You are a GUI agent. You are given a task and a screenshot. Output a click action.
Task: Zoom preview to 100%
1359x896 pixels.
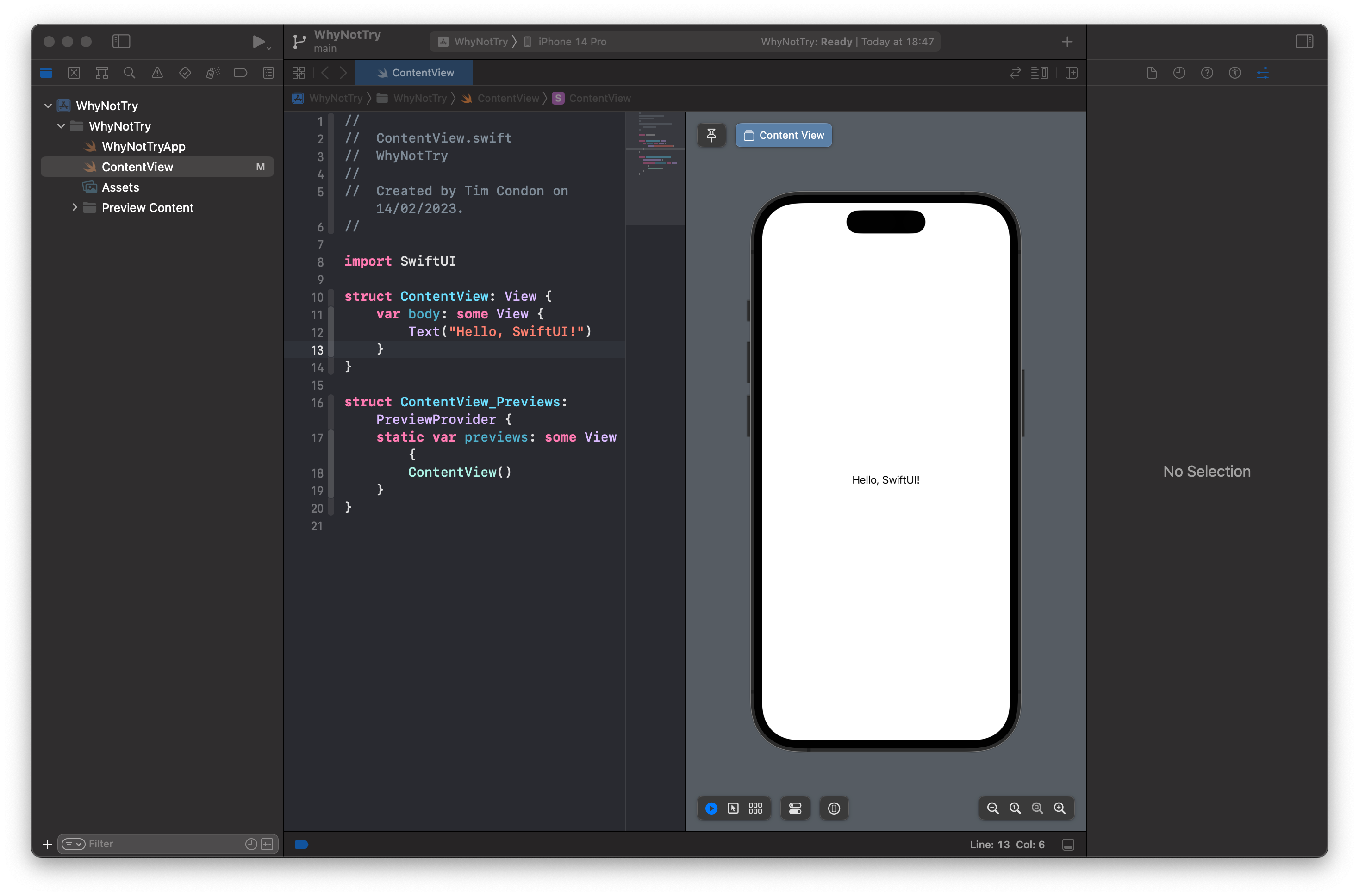click(1015, 808)
